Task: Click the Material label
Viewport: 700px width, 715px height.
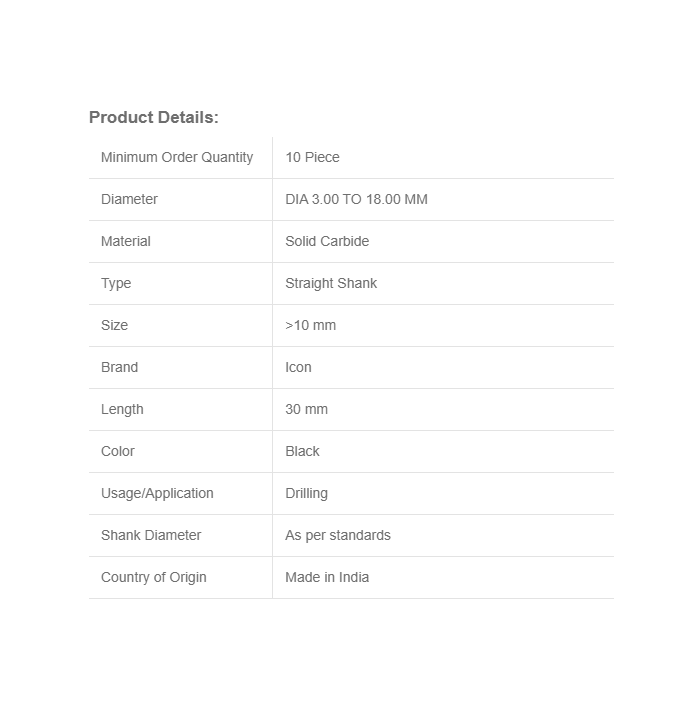Action: (x=126, y=241)
